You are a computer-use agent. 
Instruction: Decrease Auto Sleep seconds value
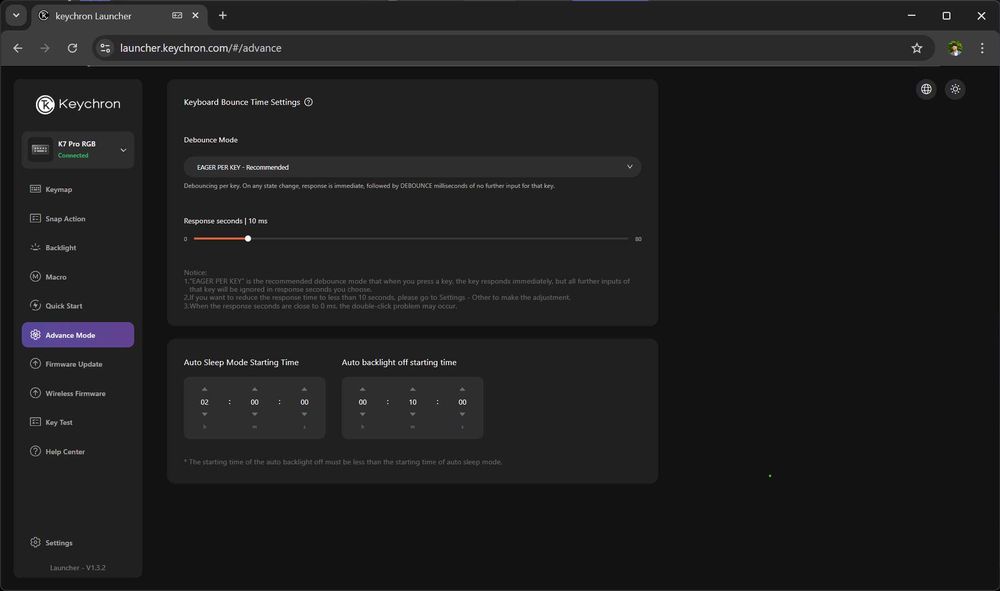pos(304,414)
